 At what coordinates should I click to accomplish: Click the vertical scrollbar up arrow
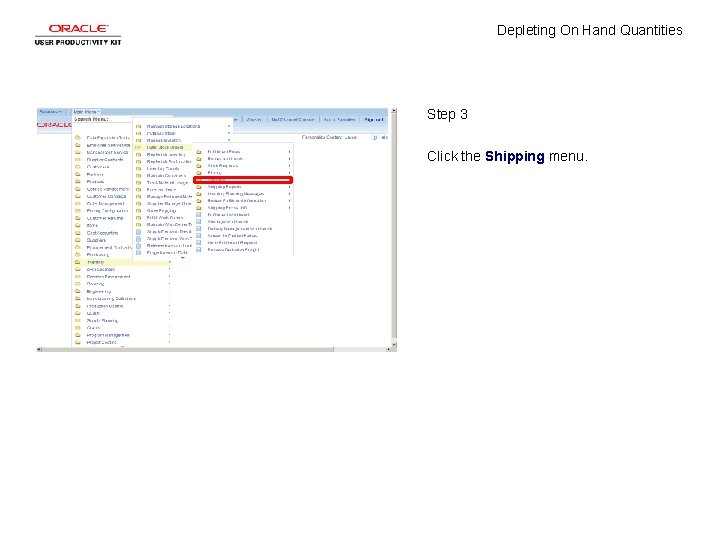(x=394, y=111)
